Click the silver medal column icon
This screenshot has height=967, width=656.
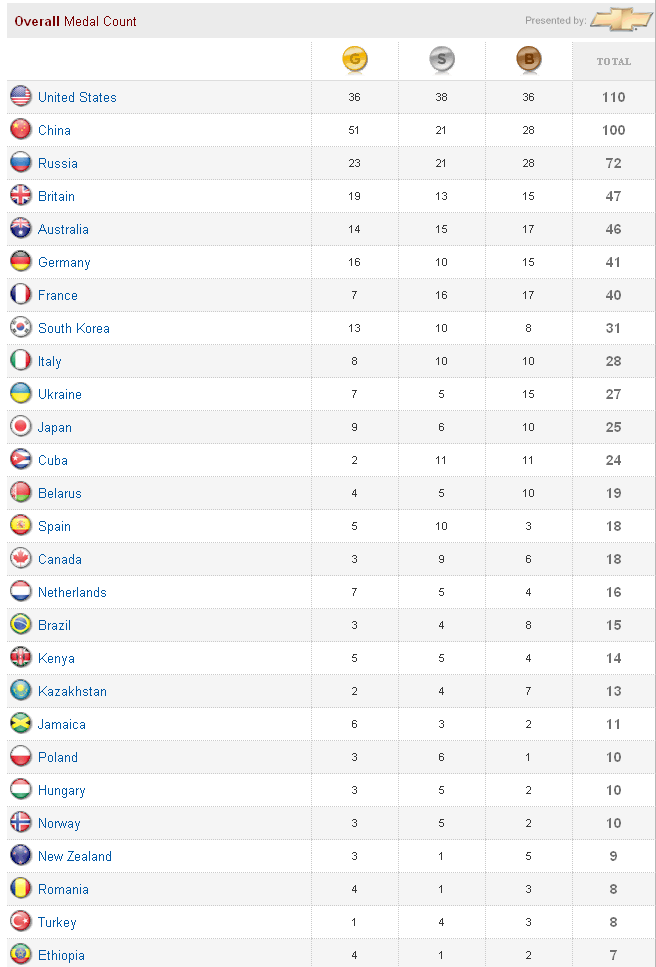point(441,60)
